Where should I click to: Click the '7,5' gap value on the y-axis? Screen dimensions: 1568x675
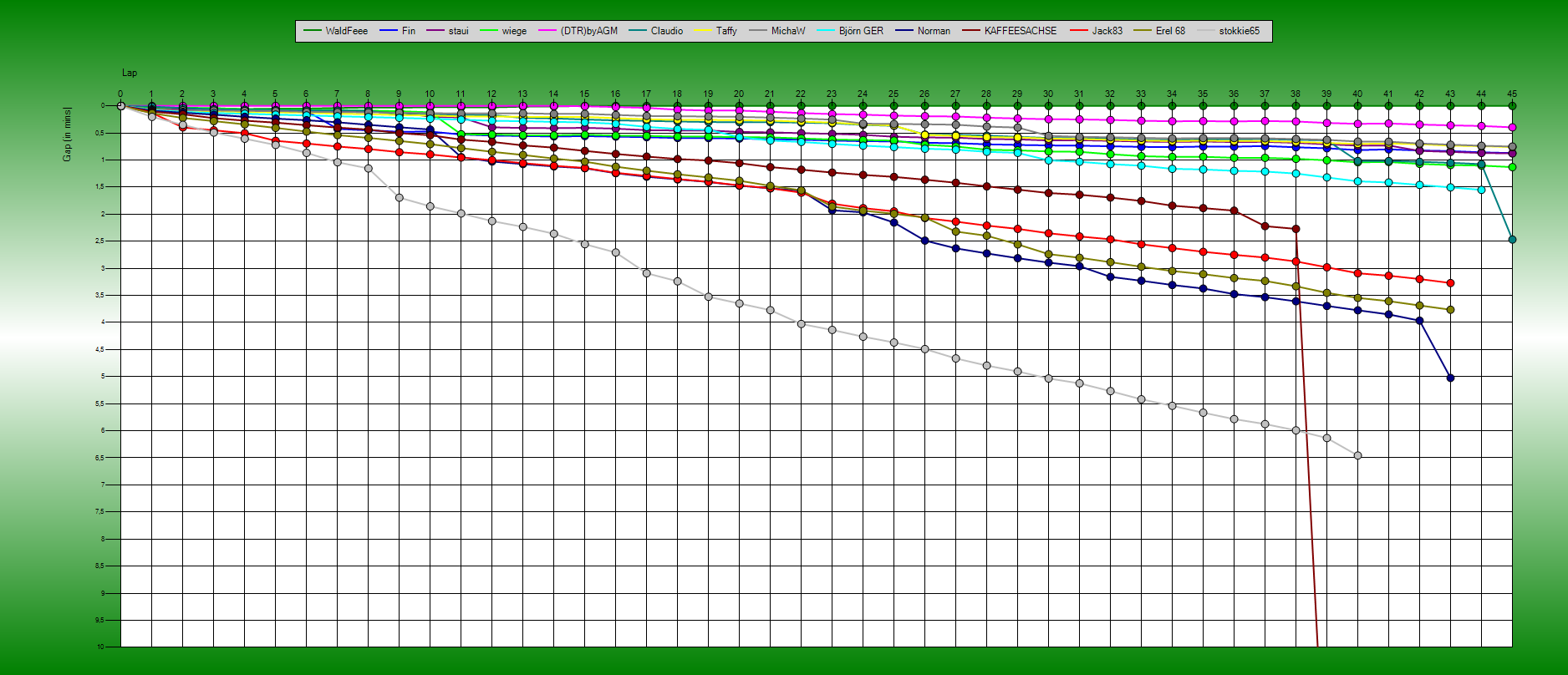(99, 512)
